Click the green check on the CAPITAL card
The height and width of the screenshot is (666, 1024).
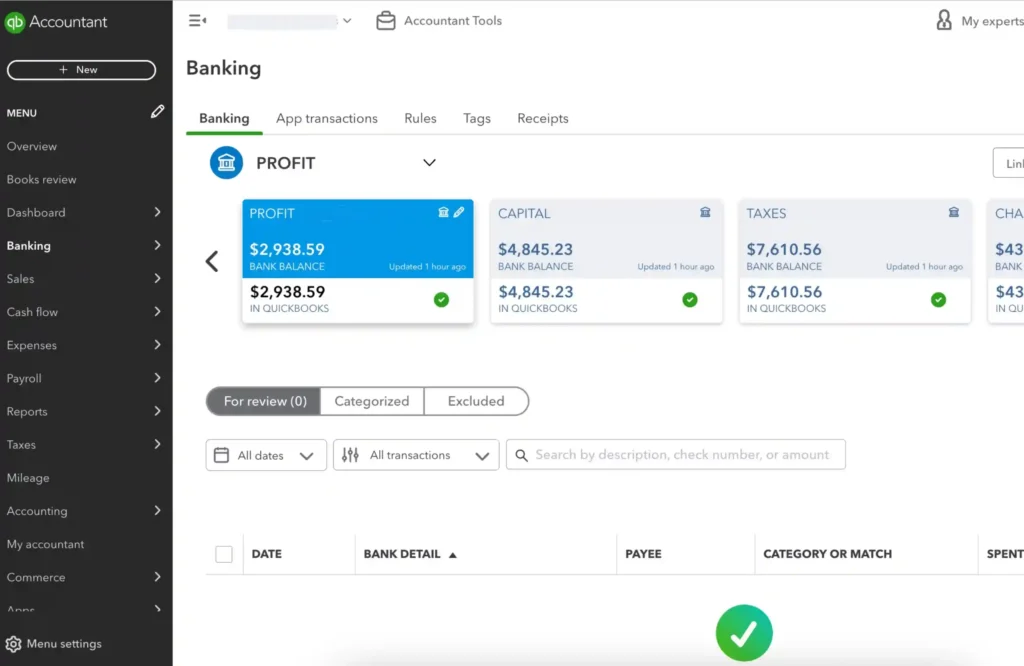pyautogui.click(x=690, y=300)
